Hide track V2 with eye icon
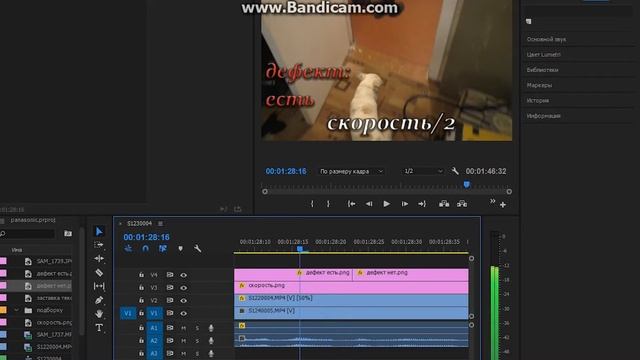The height and width of the screenshot is (360, 640). [x=184, y=300]
